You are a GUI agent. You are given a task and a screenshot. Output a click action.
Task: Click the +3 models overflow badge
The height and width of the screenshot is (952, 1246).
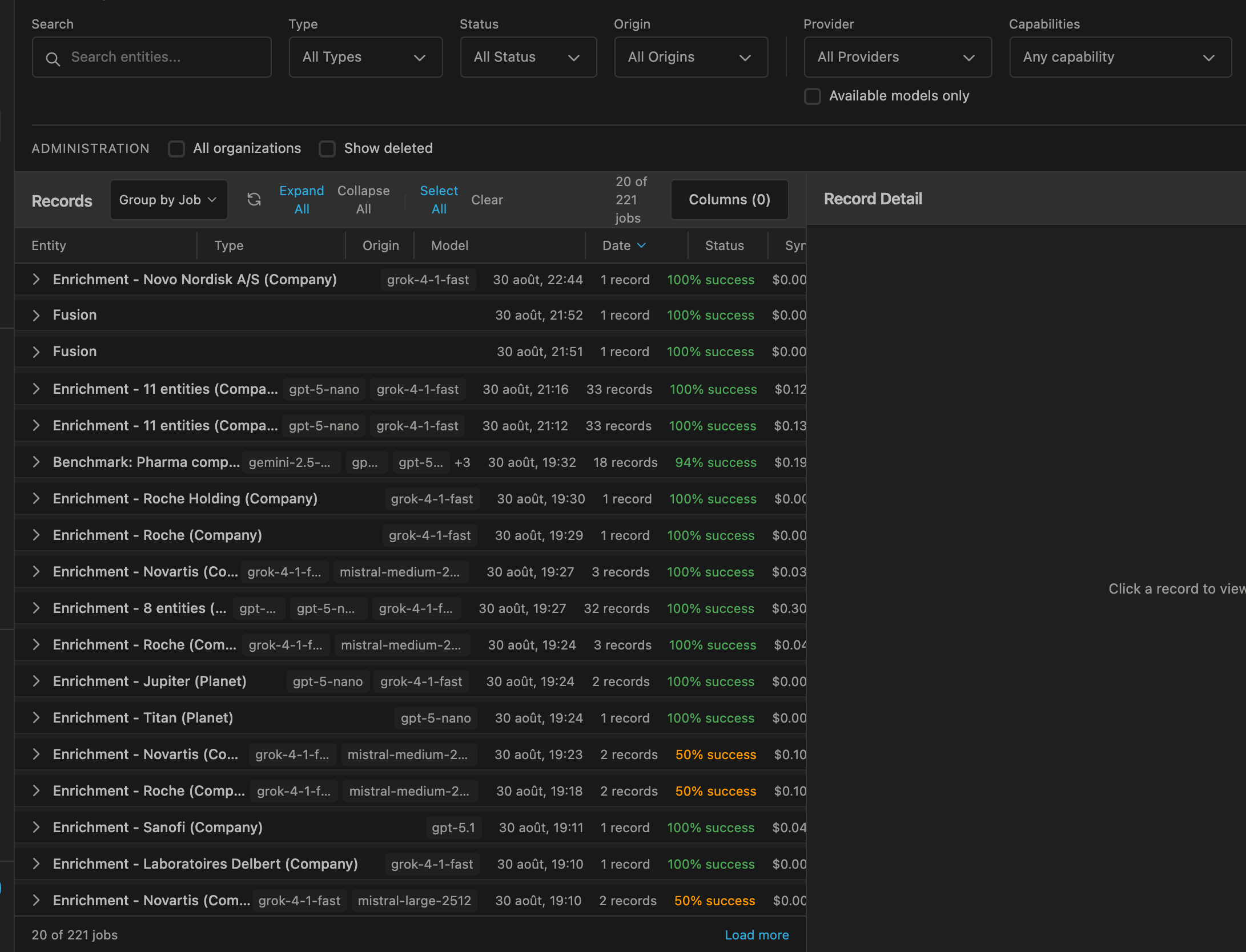coord(463,462)
